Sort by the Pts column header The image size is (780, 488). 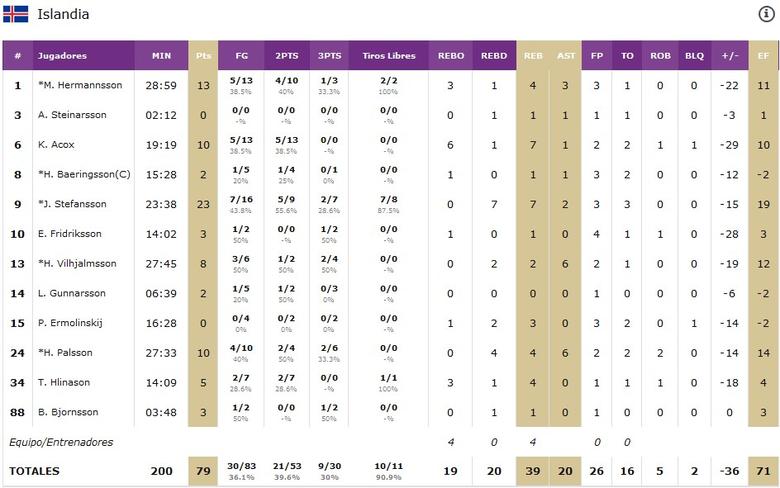203,56
